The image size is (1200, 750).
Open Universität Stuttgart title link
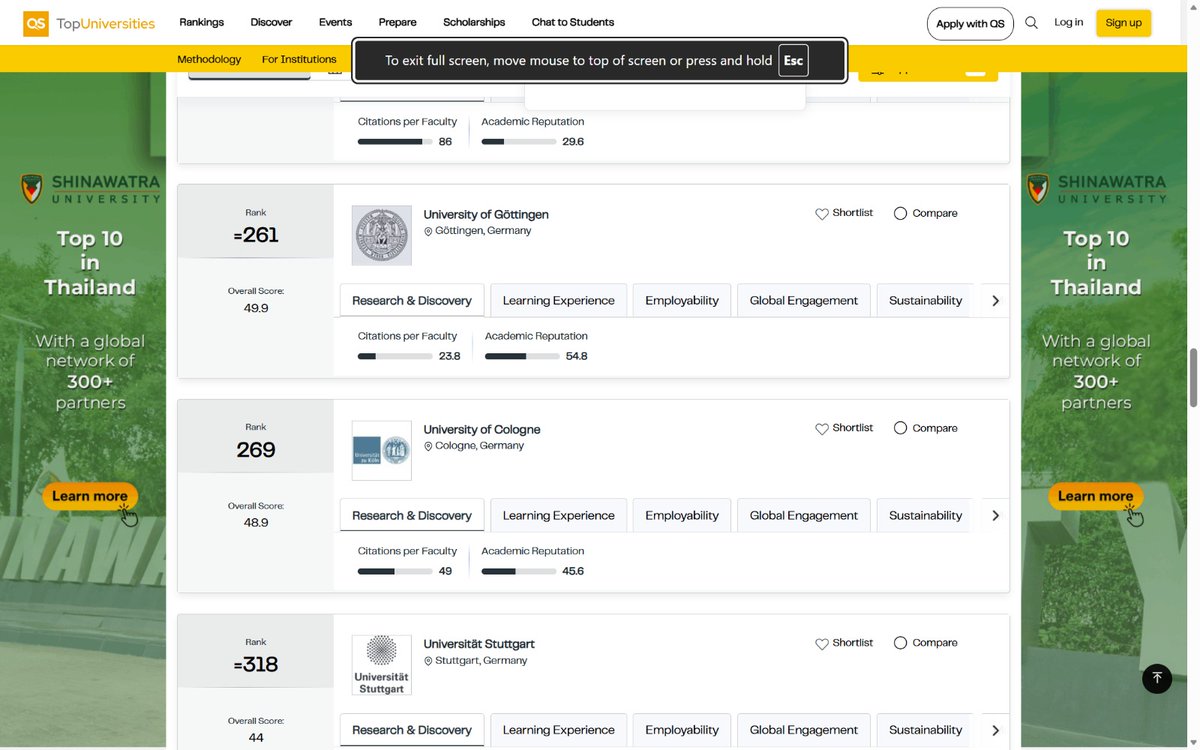click(479, 644)
